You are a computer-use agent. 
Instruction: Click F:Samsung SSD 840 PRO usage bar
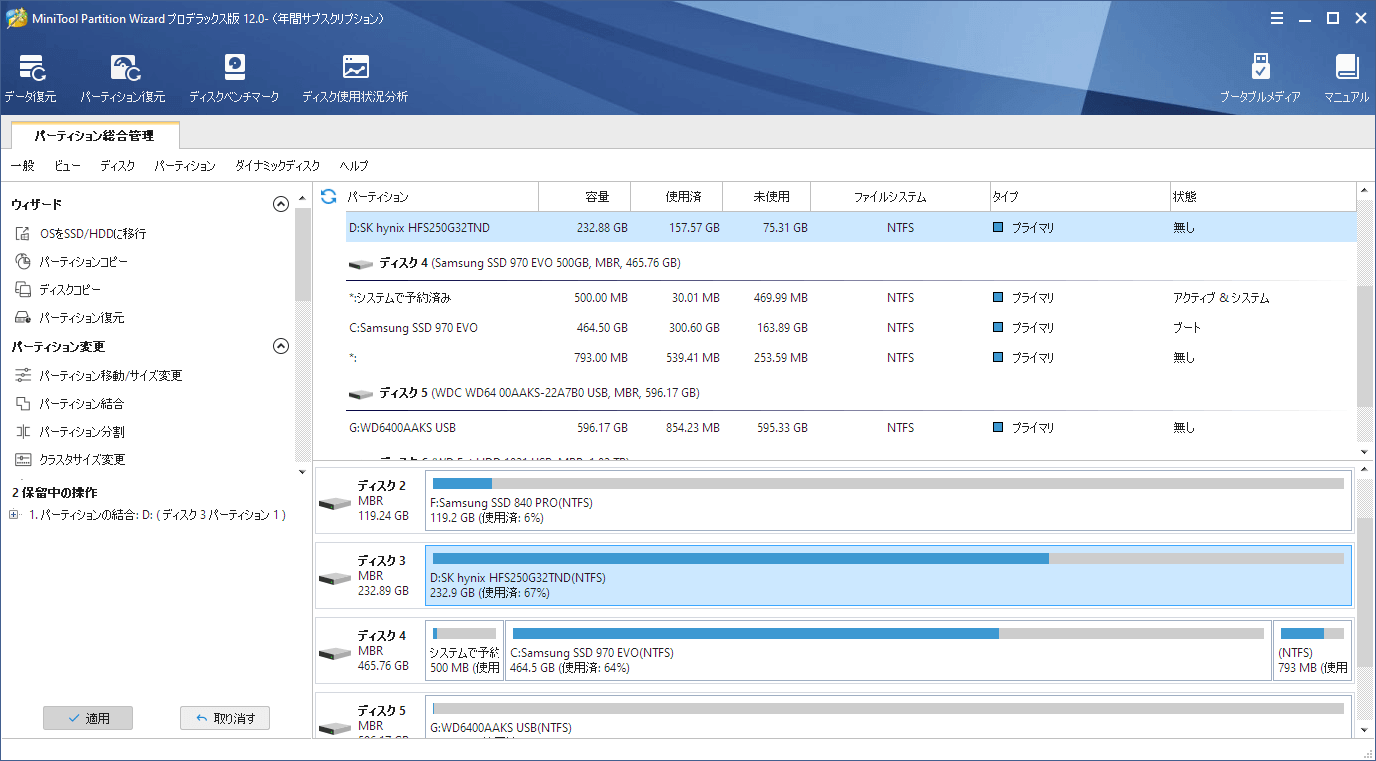[888, 483]
